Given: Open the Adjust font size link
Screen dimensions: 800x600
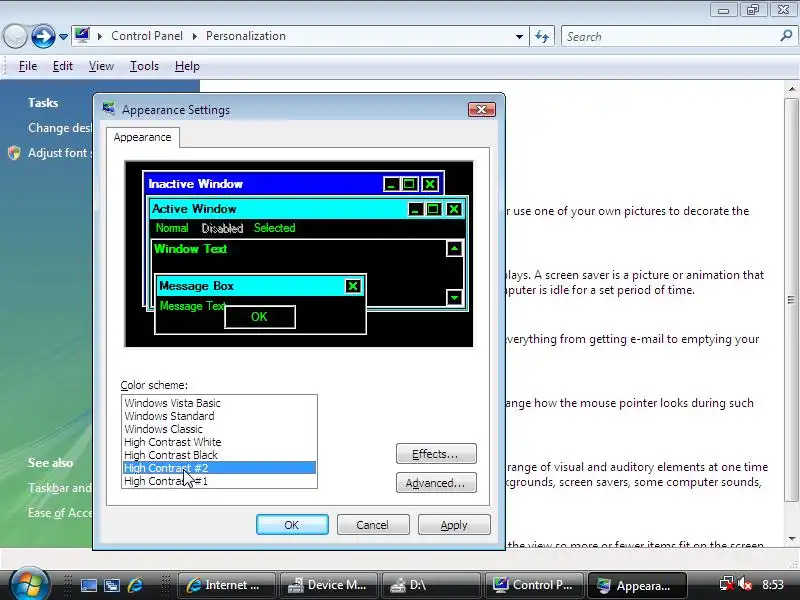Looking at the screenshot, I should coord(60,153).
